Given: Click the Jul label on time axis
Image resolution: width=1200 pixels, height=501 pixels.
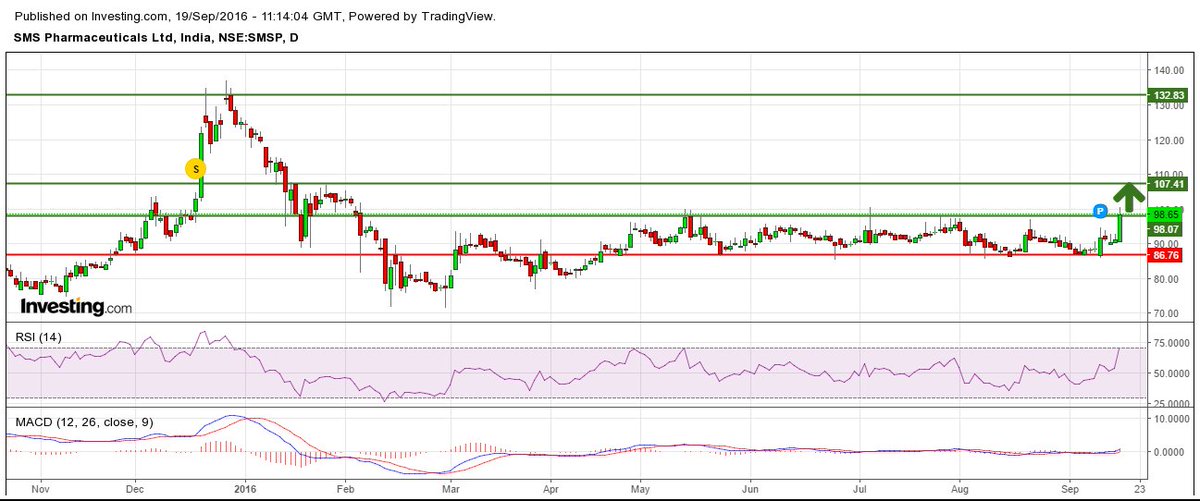Looking at the screenshot, I should click(x=860, y=491).
